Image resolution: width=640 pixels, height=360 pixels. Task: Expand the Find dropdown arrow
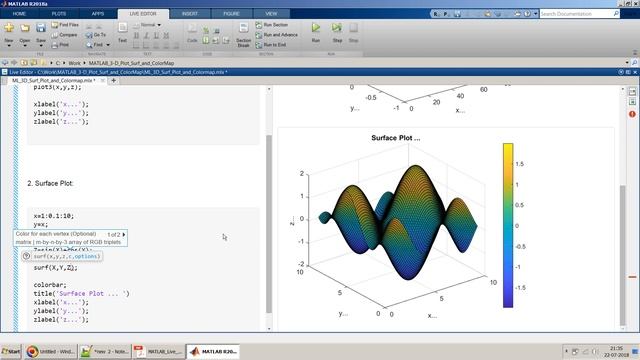(x=108, y=45)
